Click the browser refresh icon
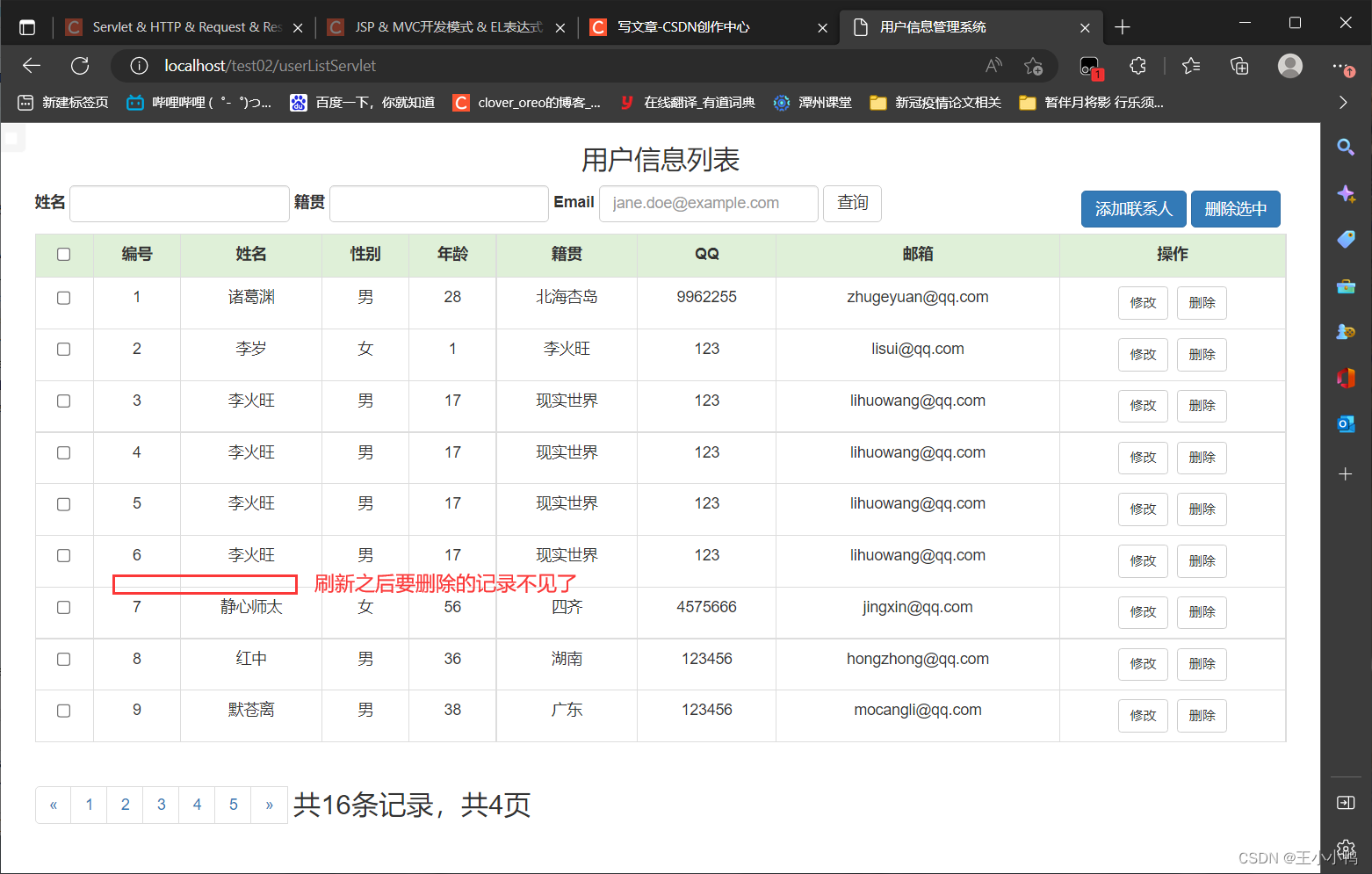Viewport: 1372px width, 874px height. [80, 66]
